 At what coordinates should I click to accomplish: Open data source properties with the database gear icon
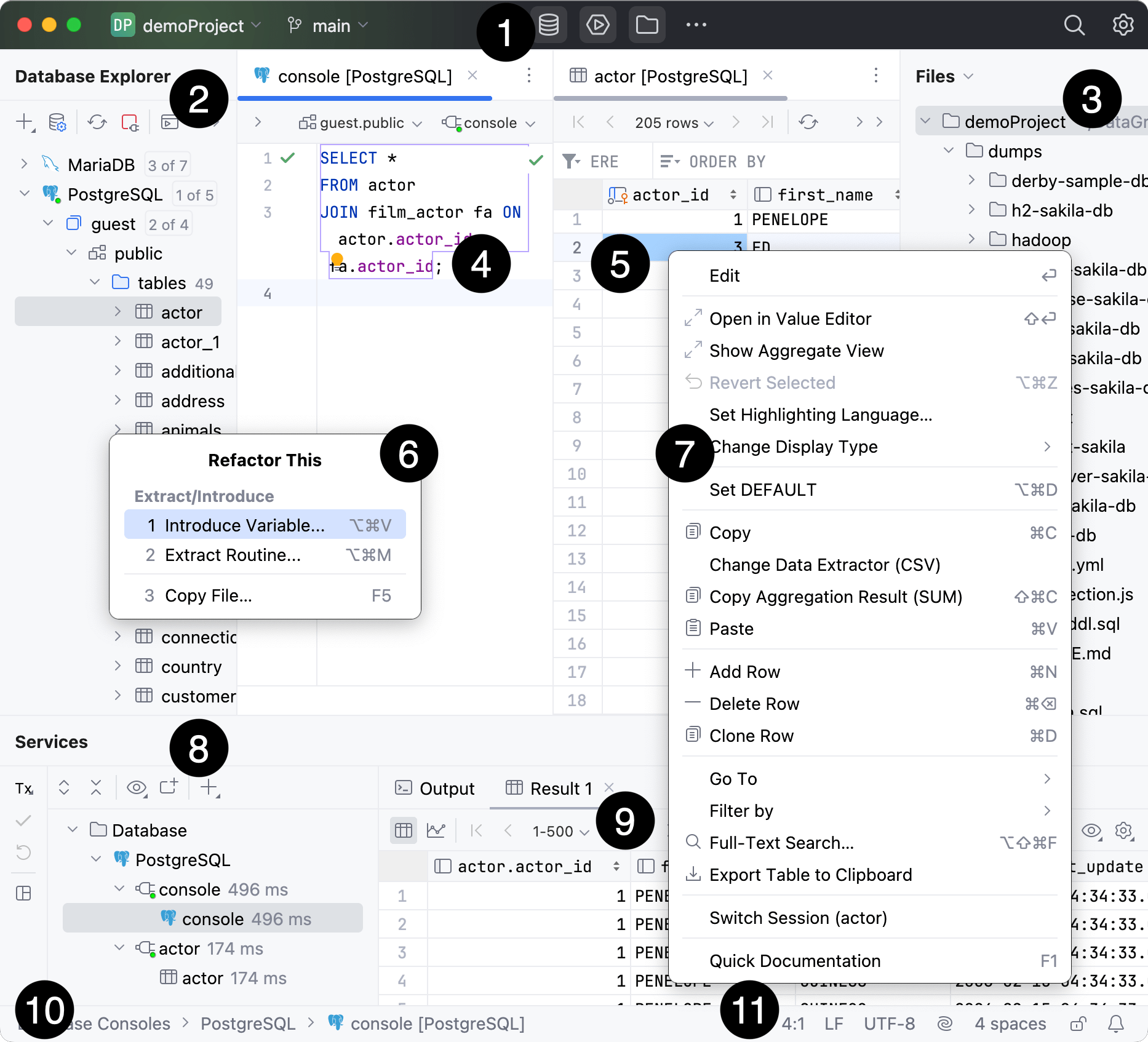(57, 122)
